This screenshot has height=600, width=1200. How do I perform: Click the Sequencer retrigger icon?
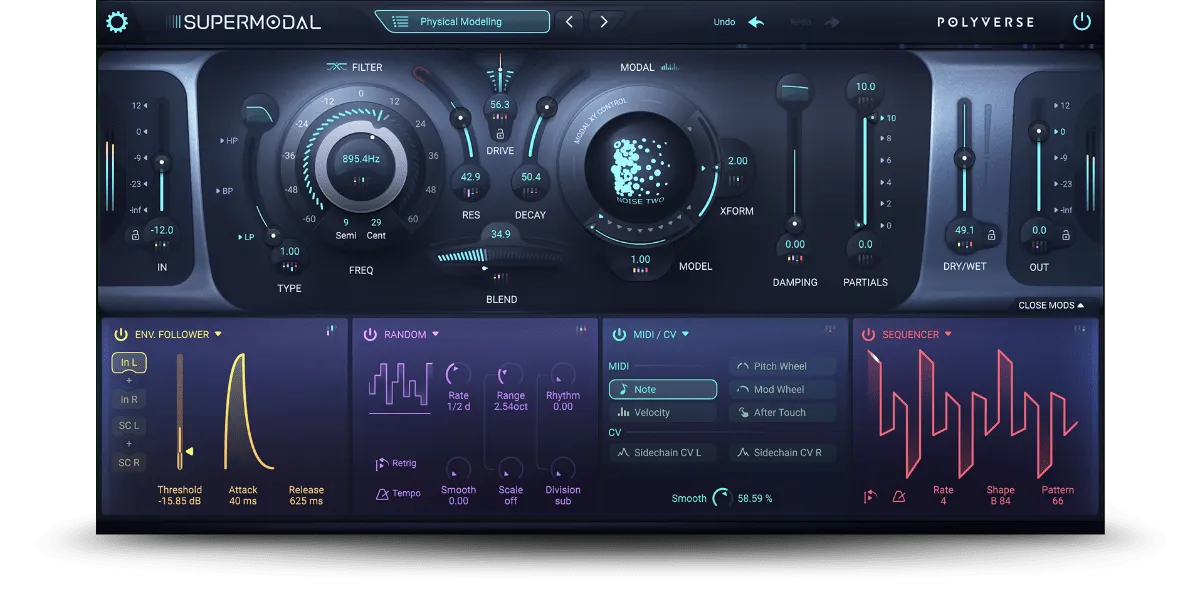pos(870,496)
